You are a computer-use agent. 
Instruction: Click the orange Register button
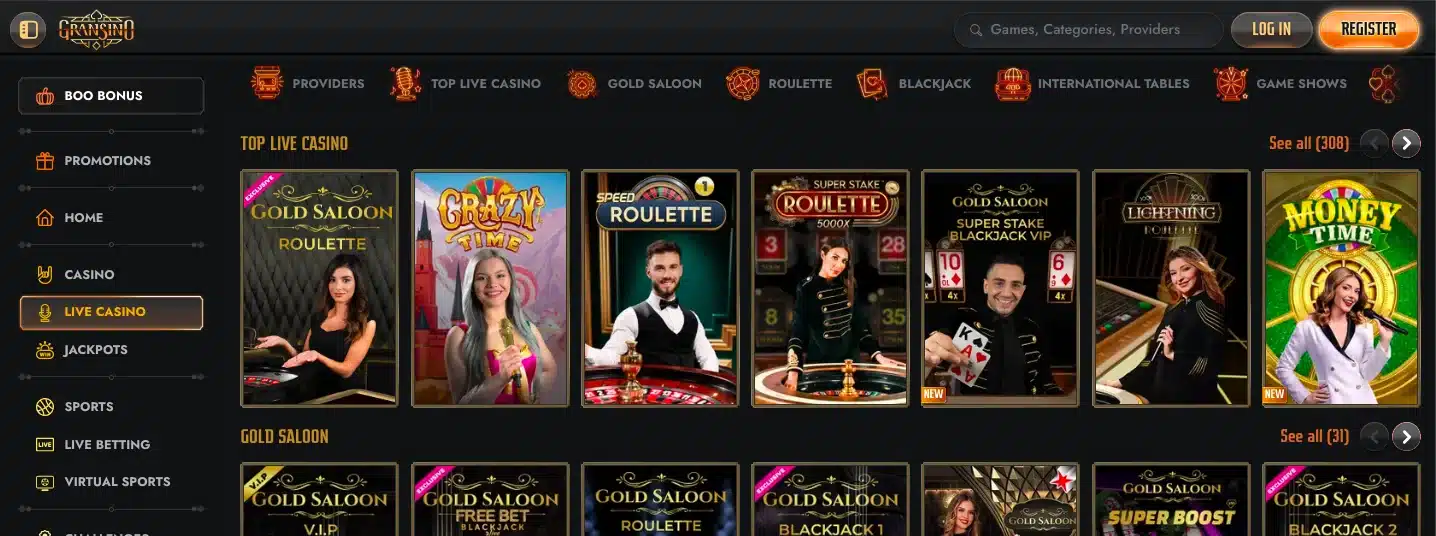coord(1368,29)
